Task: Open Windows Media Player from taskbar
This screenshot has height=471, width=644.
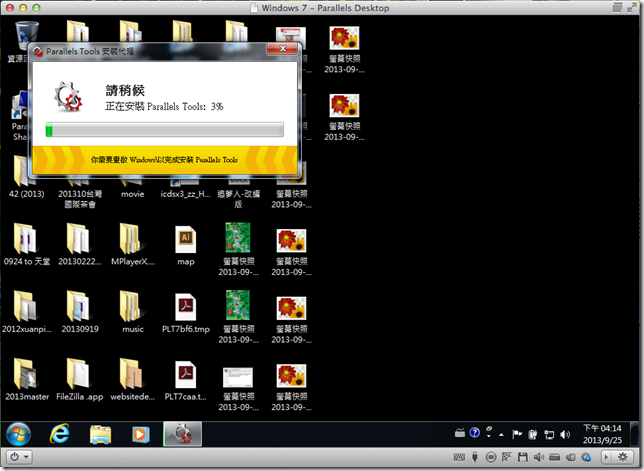Action: 140,434
